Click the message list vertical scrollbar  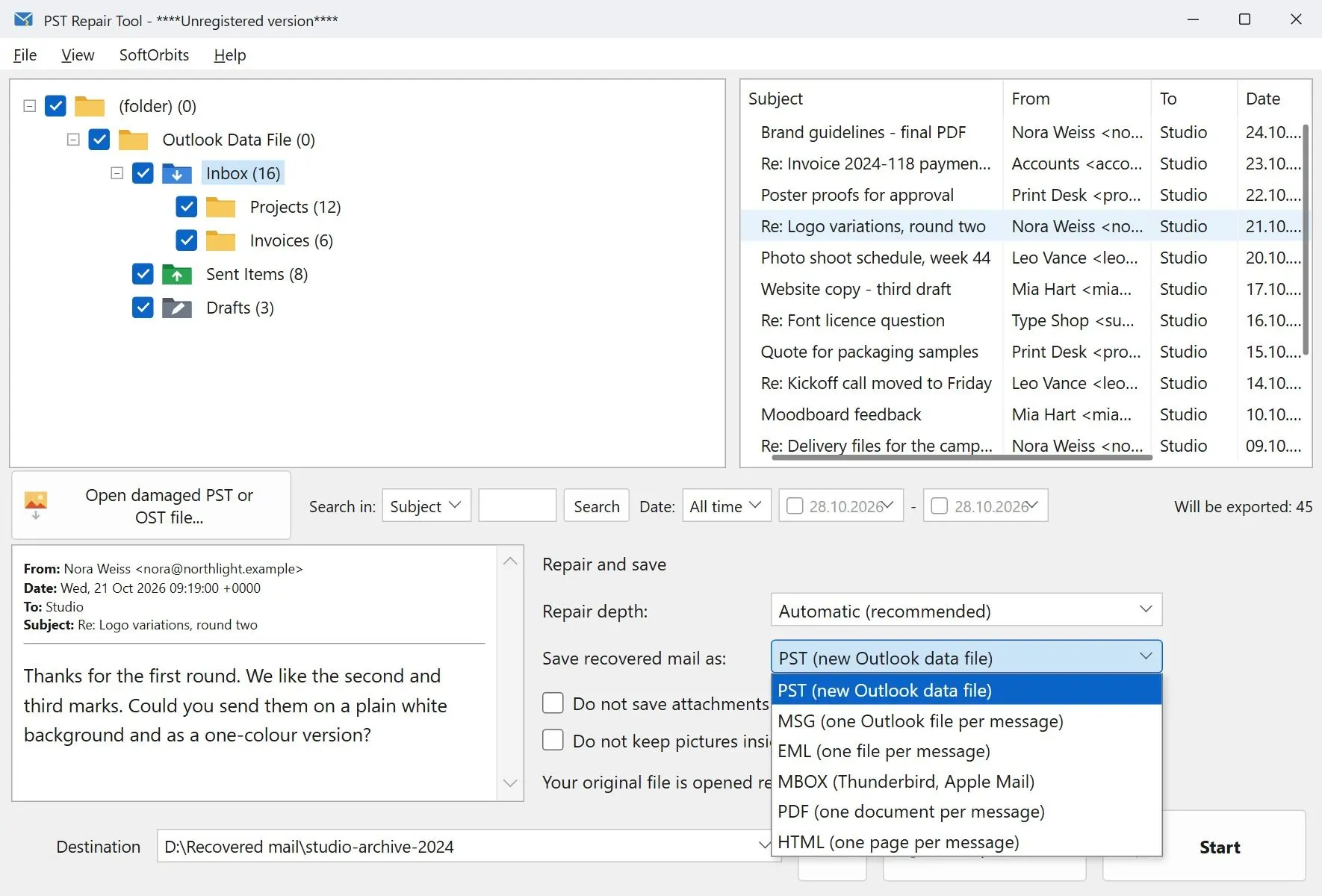(x=1306, y=239)
